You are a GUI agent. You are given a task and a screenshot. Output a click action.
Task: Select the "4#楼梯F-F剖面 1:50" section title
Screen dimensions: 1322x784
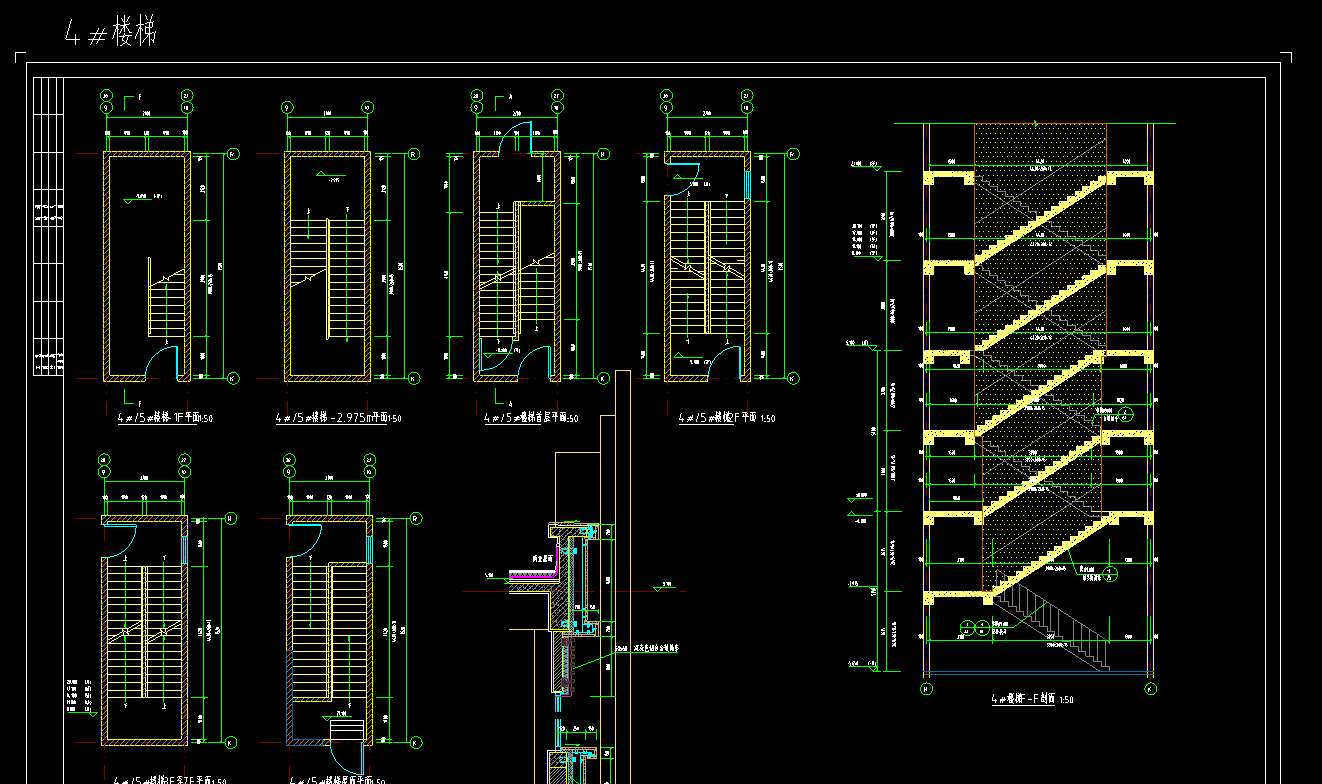1031,700
